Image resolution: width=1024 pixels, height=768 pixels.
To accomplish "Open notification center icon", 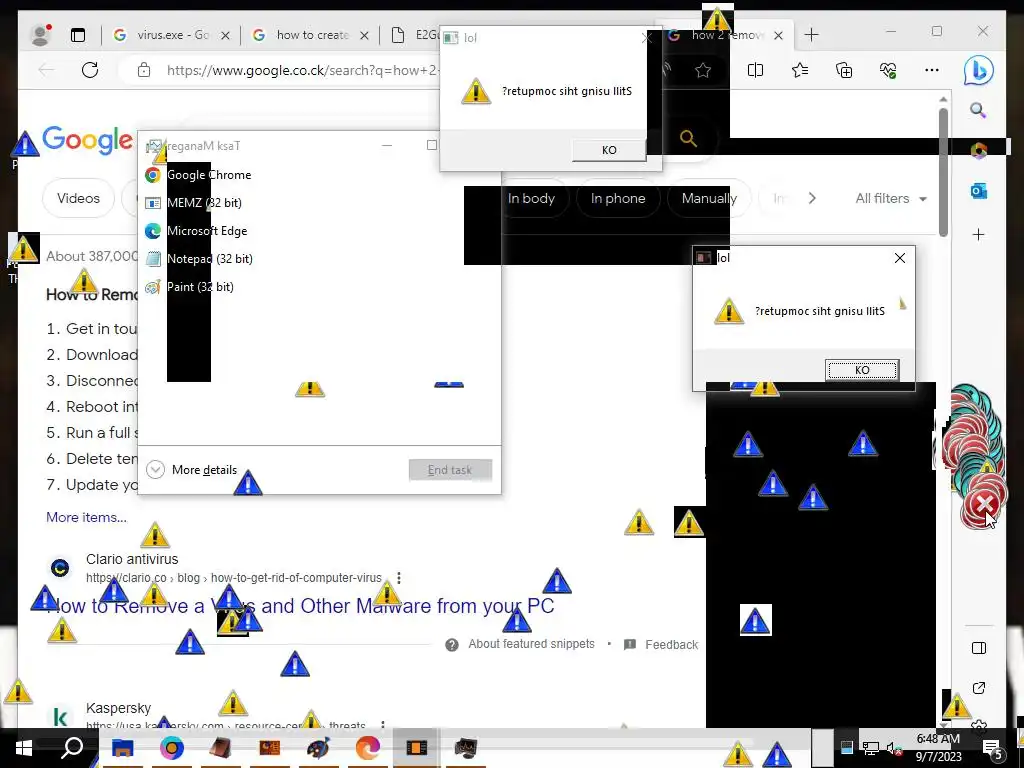I will point(993,748).
